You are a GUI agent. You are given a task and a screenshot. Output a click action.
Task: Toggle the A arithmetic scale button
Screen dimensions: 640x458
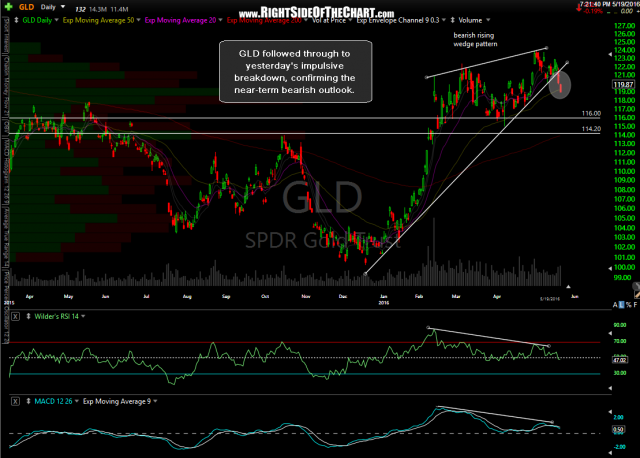coord(615,305)
